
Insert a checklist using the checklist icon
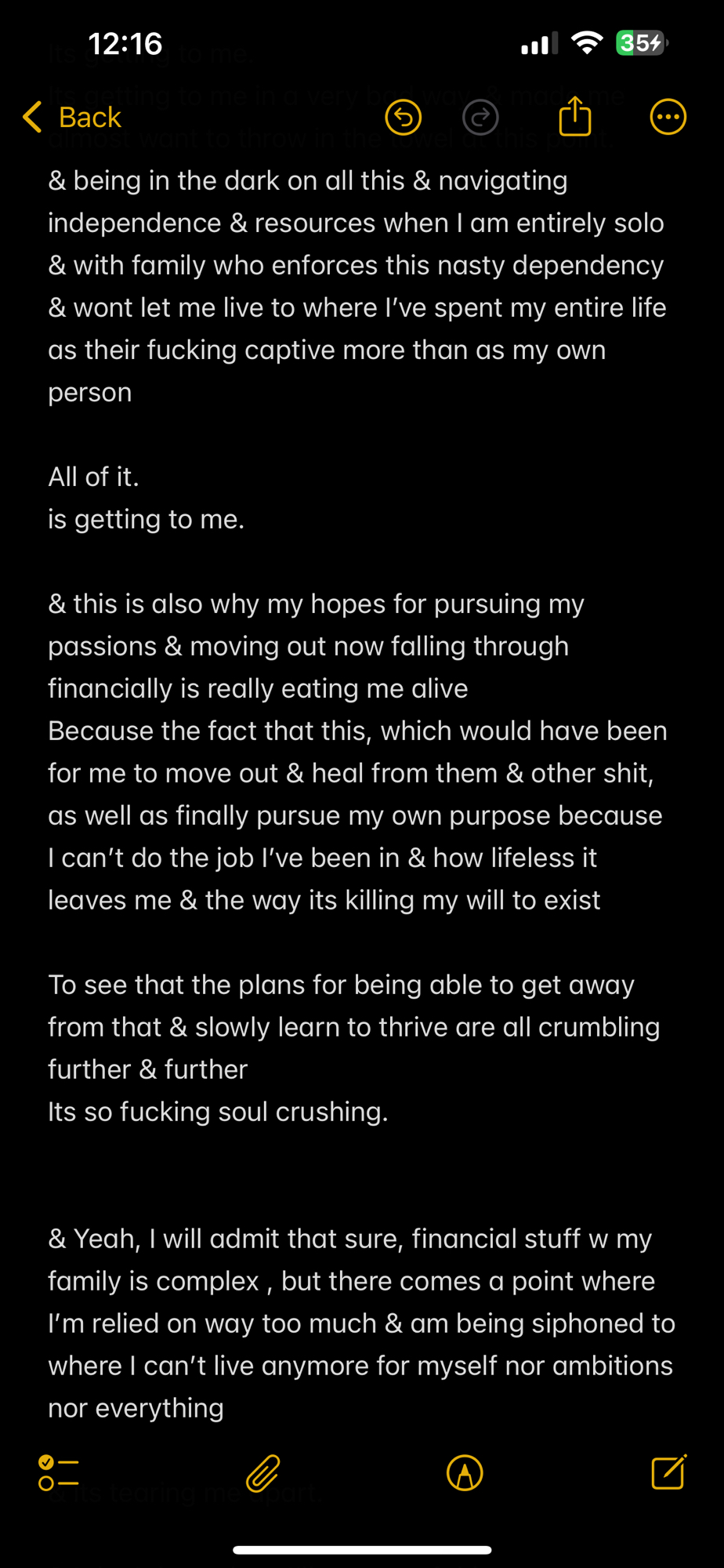(x=59, y=1473)
